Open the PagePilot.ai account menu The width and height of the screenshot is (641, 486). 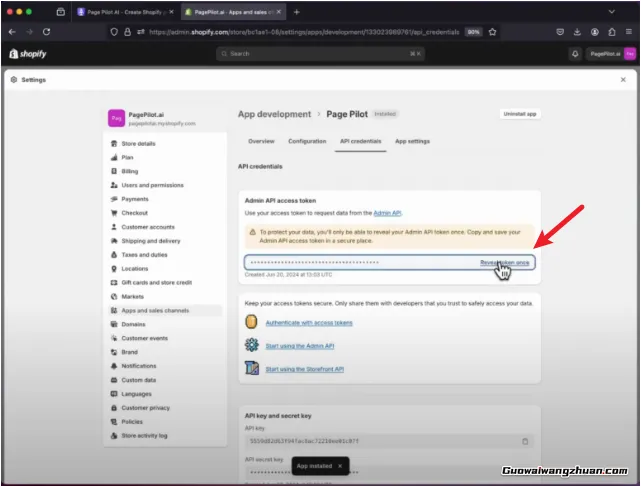point(609,54)
